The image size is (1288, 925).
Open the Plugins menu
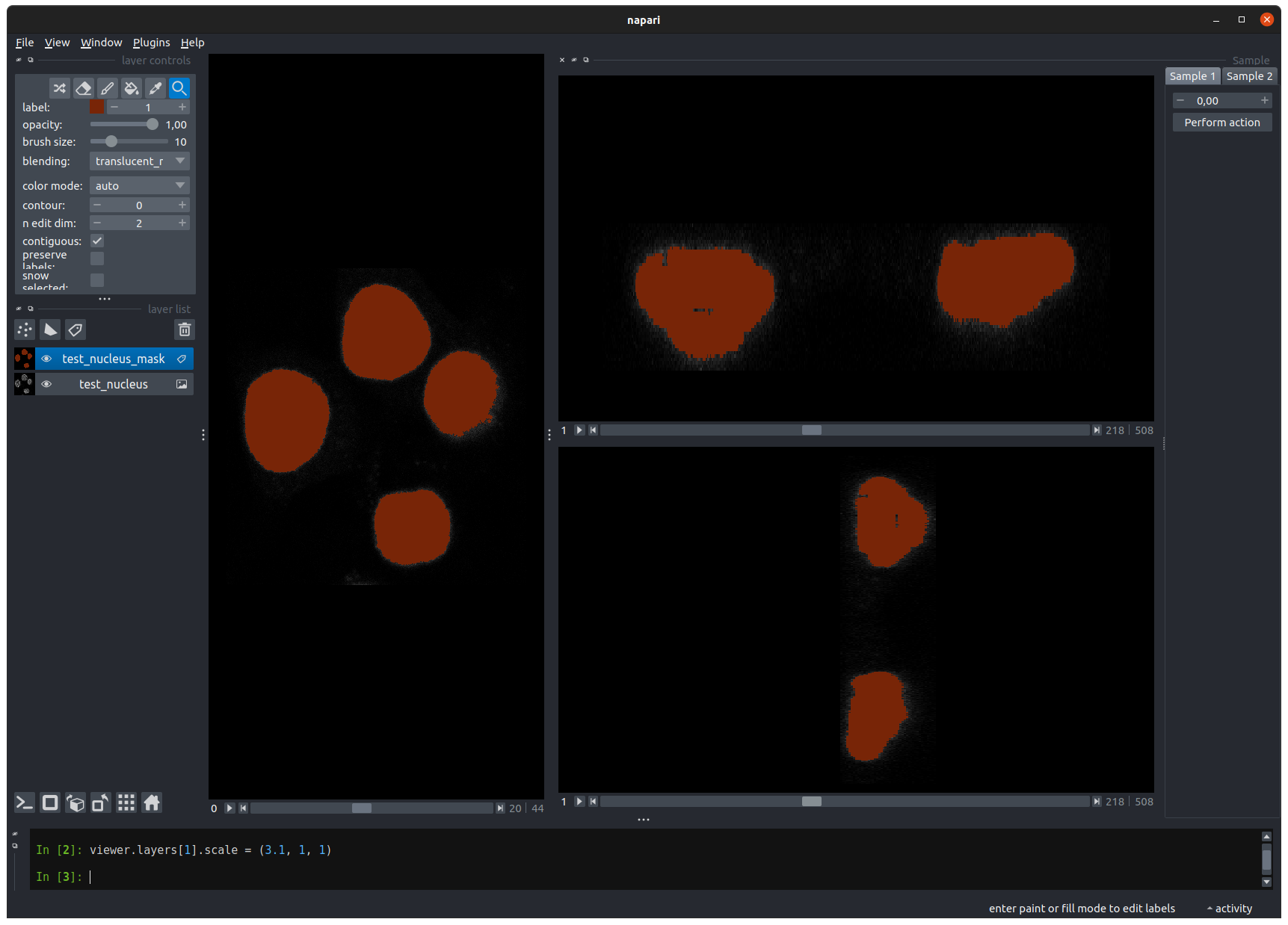pos(151,43)
